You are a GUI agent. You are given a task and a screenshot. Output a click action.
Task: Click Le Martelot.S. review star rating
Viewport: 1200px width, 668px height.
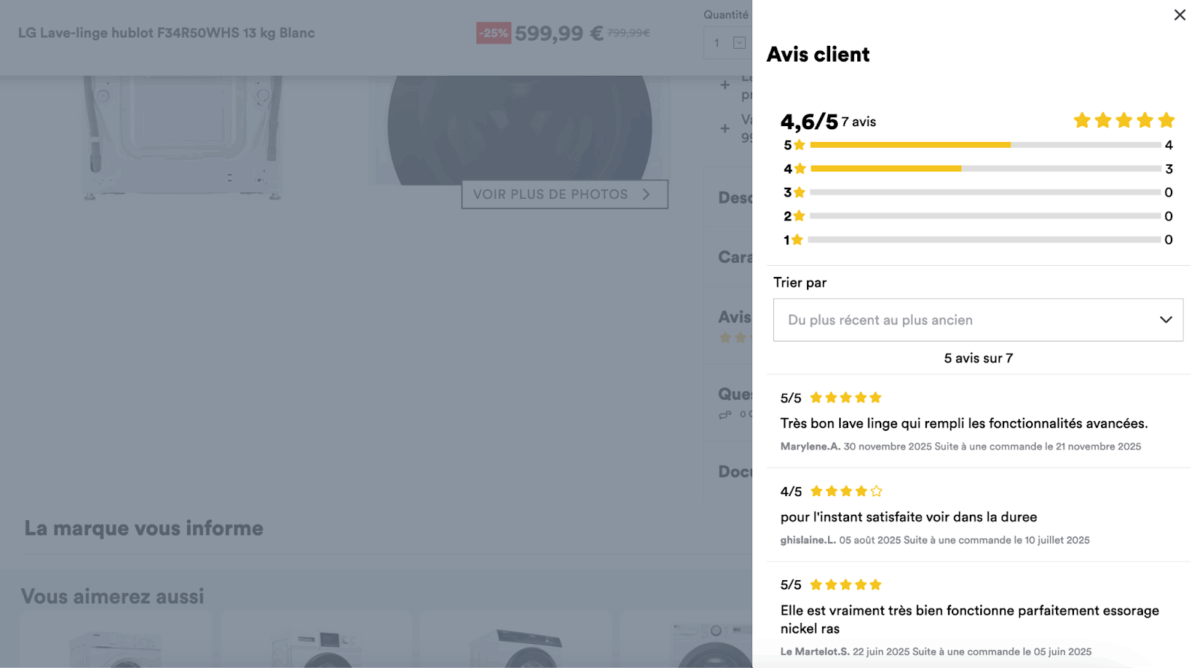[x=846, y=585]
